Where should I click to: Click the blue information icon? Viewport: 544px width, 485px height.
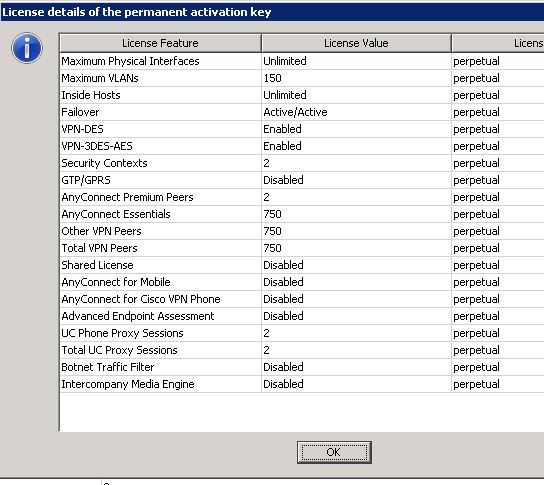(x=27, y=48)
